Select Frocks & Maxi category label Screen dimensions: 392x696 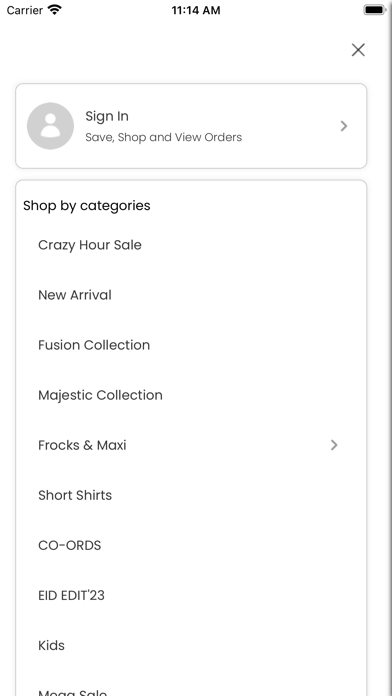[82, 445]
